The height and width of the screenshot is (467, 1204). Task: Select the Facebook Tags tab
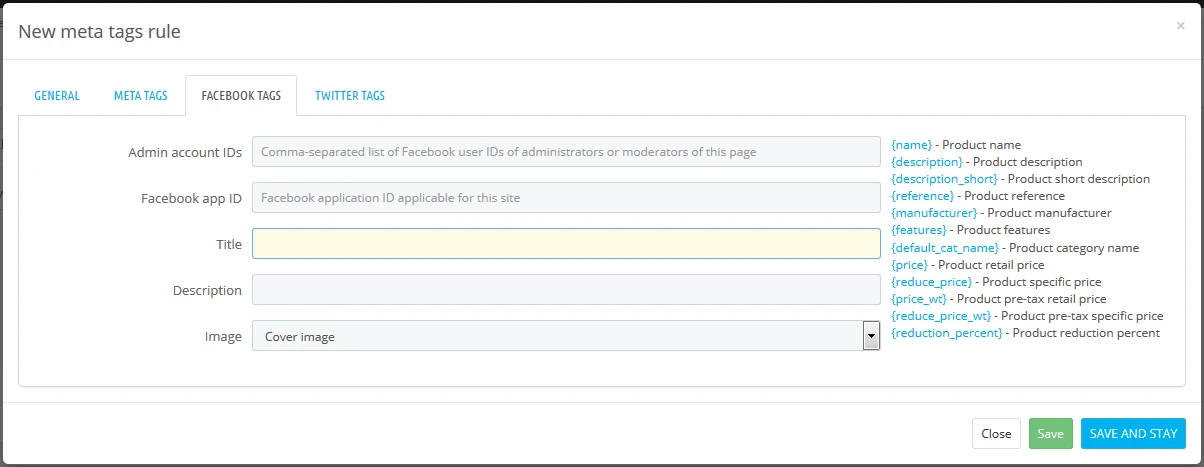click(x=241, y=96)
